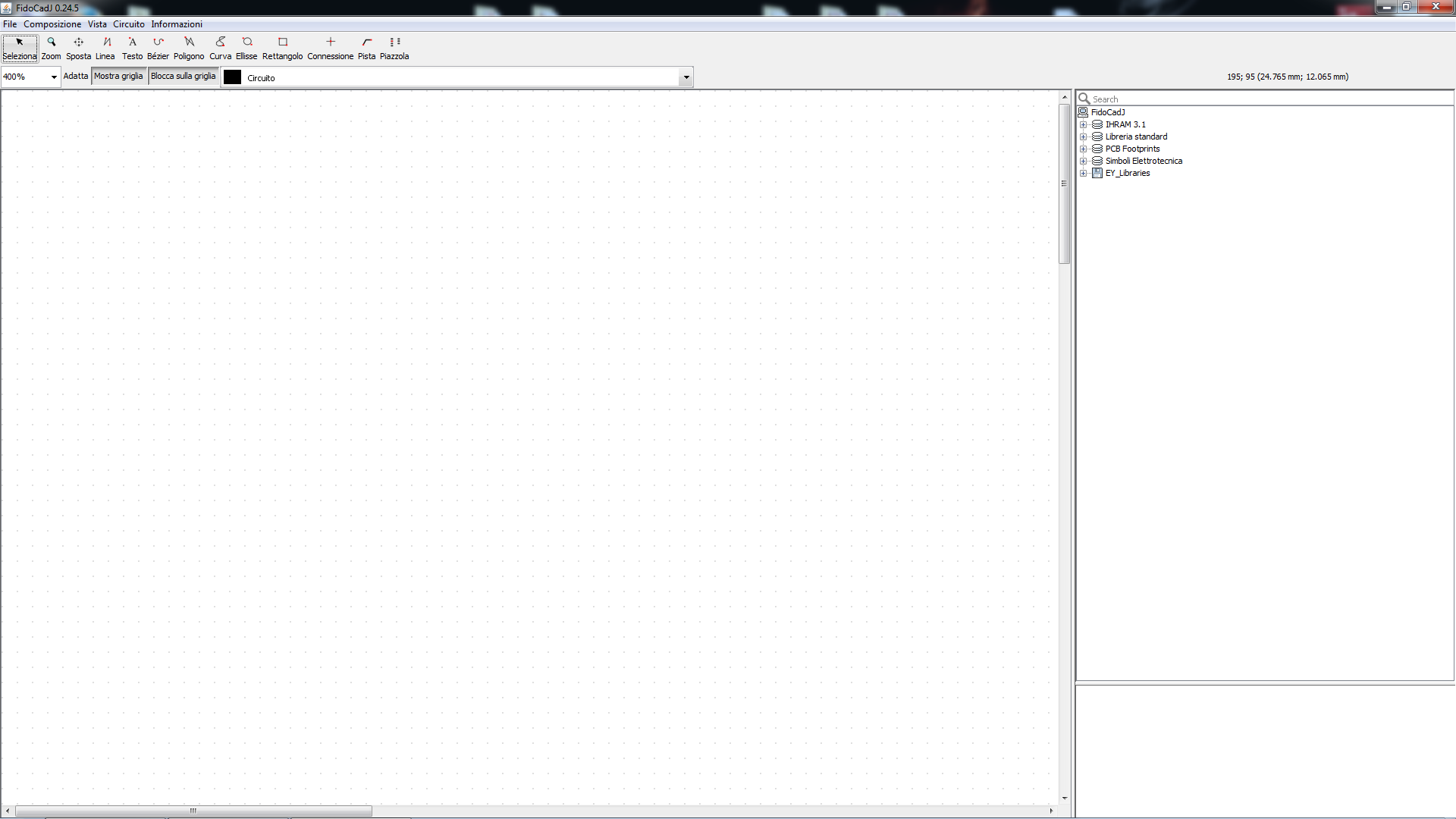Activate the Seleziona selection tool

(20, 48)
